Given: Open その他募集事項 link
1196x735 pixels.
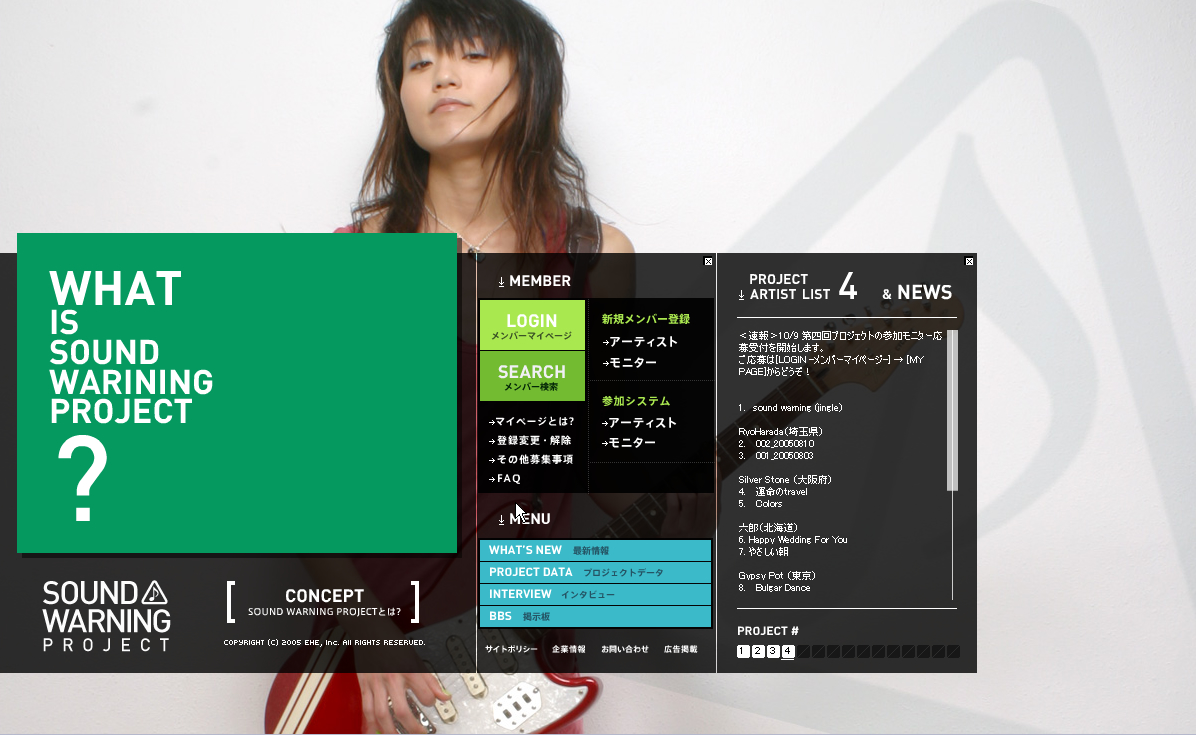Looking at the screenshot, I should (x=531, y=459).
